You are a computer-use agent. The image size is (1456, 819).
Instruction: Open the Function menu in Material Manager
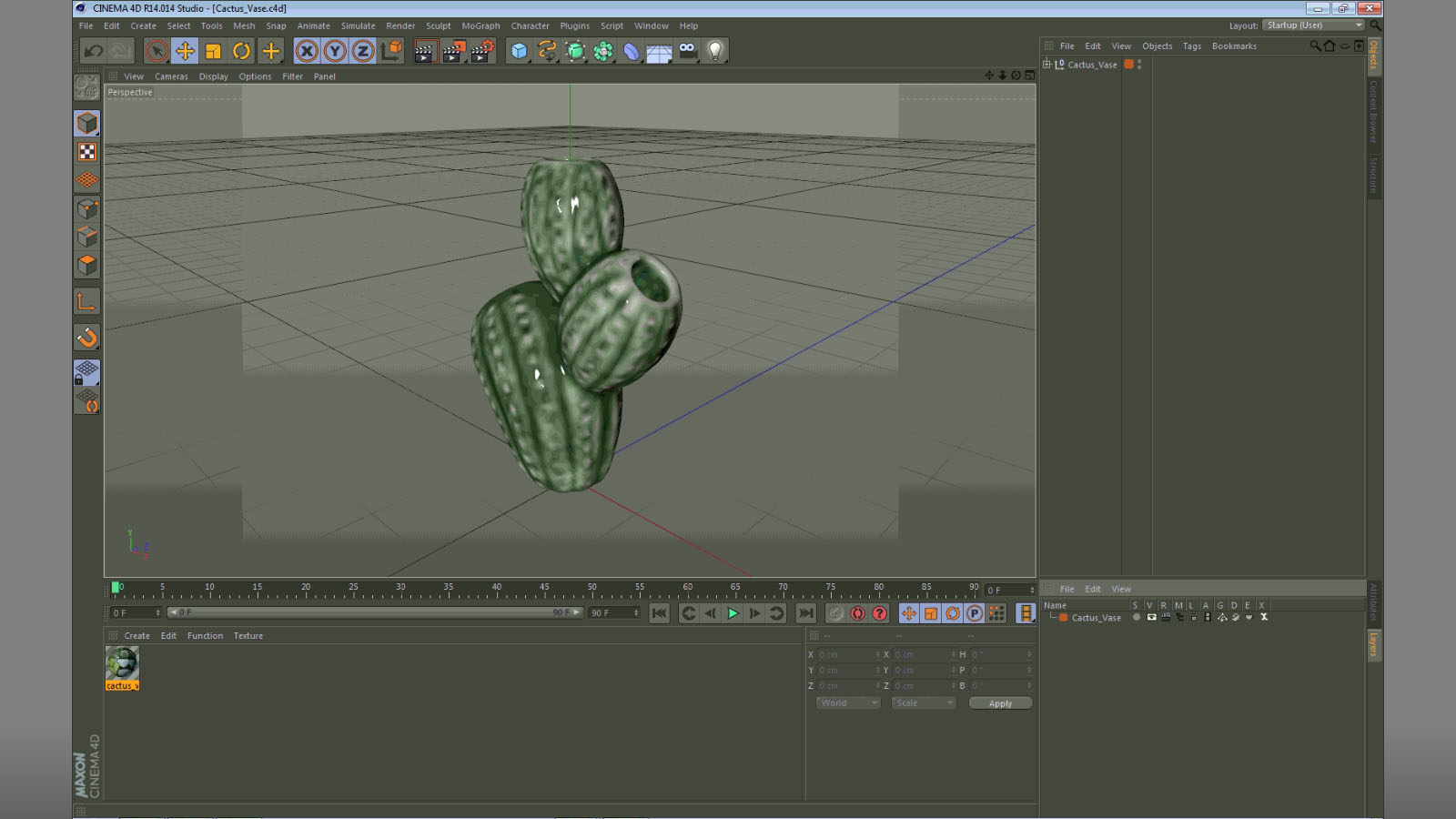pos(205,635)
